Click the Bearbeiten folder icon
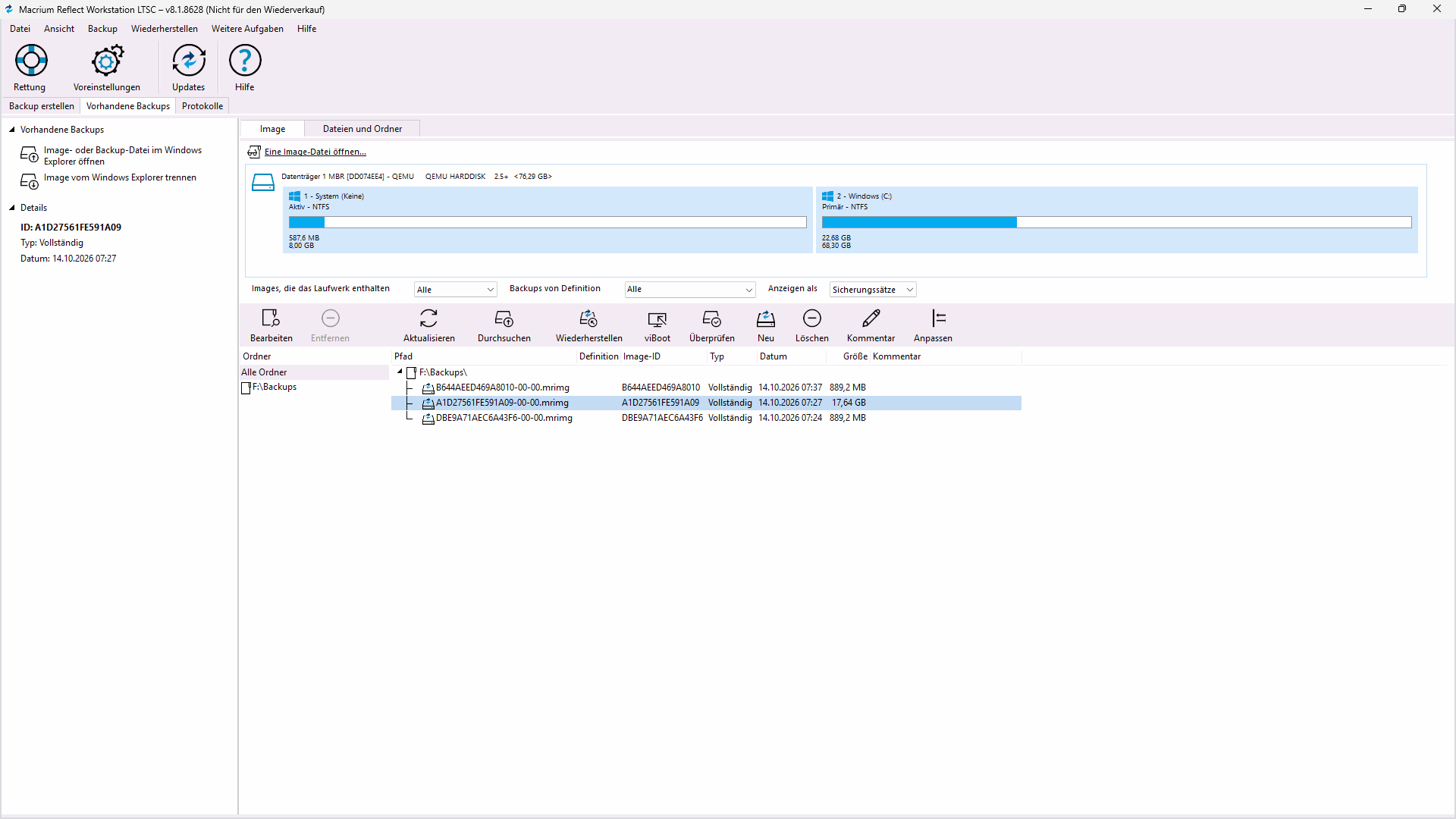The image size is (1456, 819). tap(271, 318)
